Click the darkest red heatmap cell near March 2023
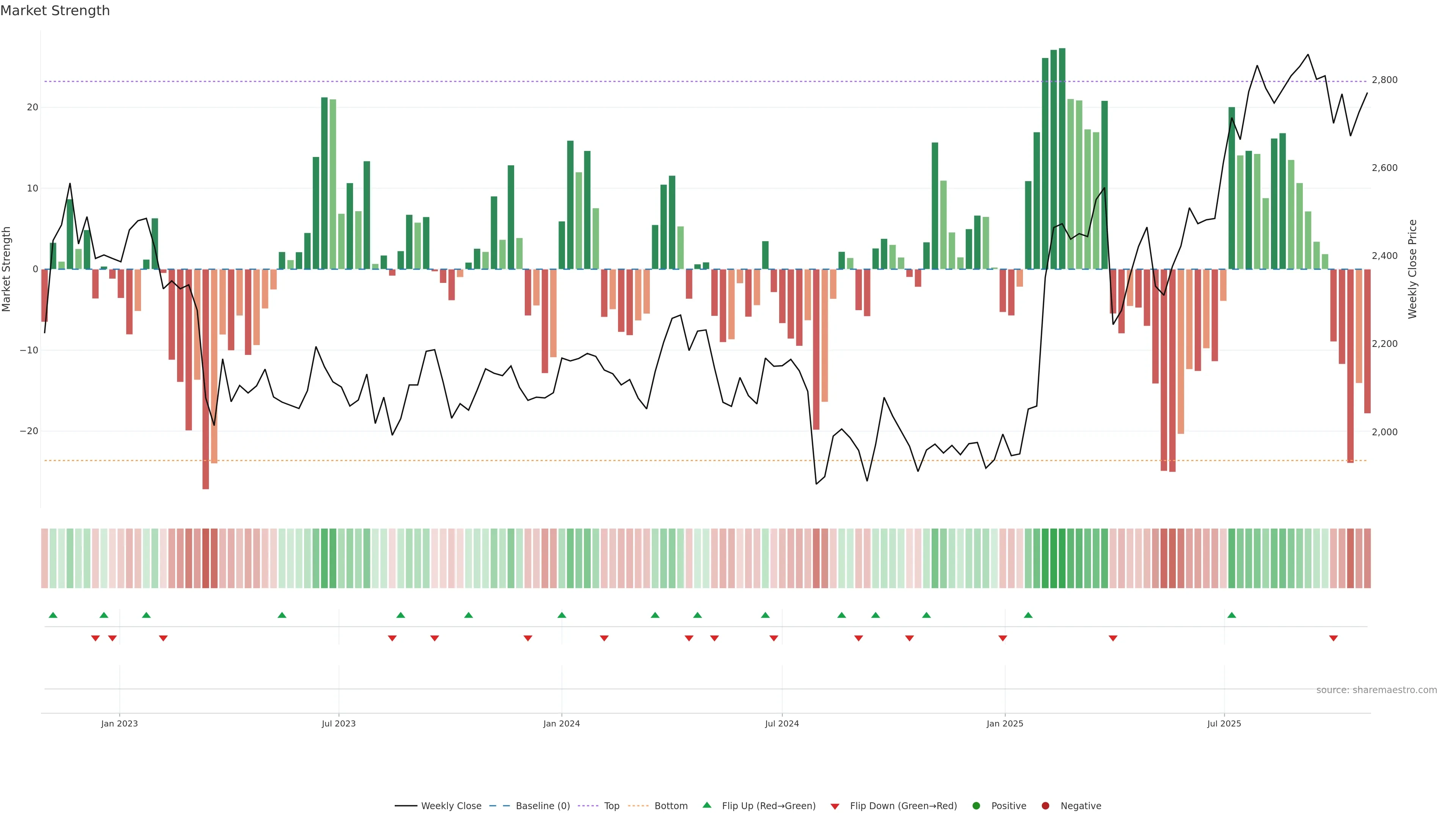This screenshot has height=819, width=1456. click(x=206, y=558)
